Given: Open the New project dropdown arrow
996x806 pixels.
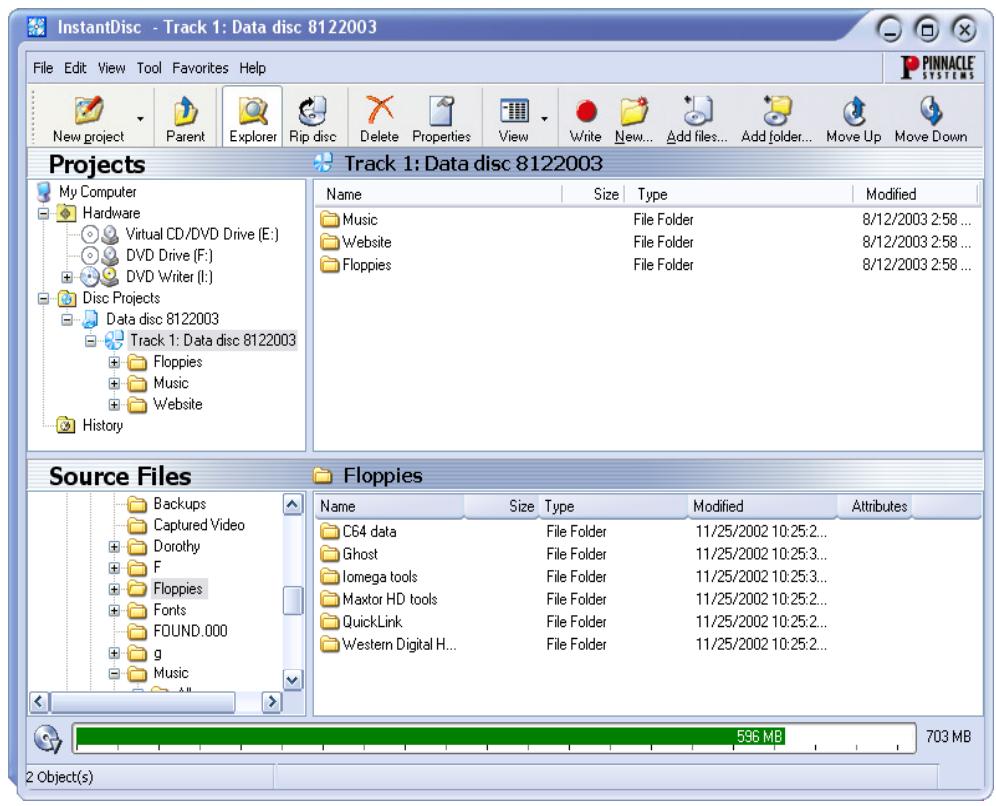Looking at the screenshot, I should (140, 119).
